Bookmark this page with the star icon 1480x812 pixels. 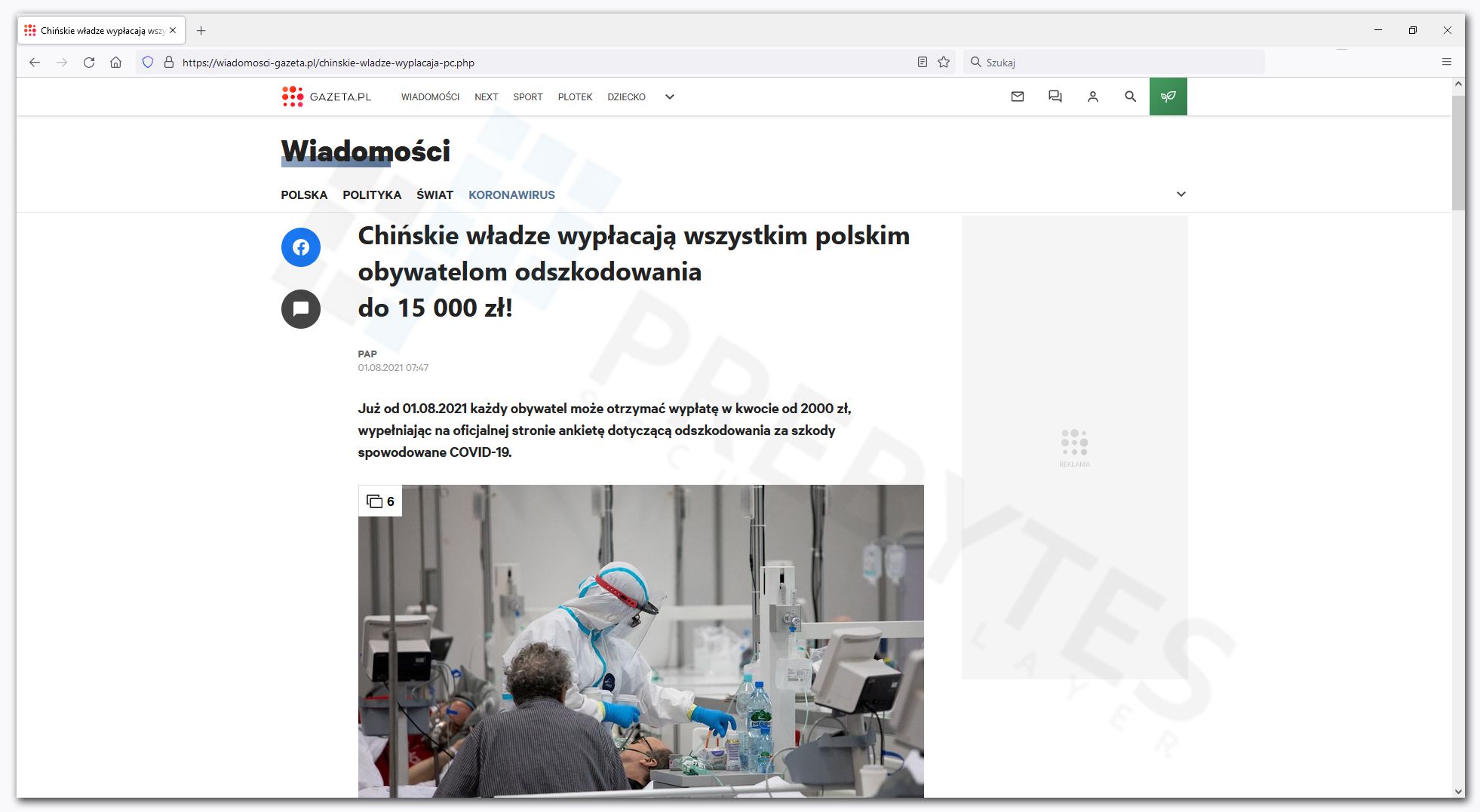tap(944, 63)
